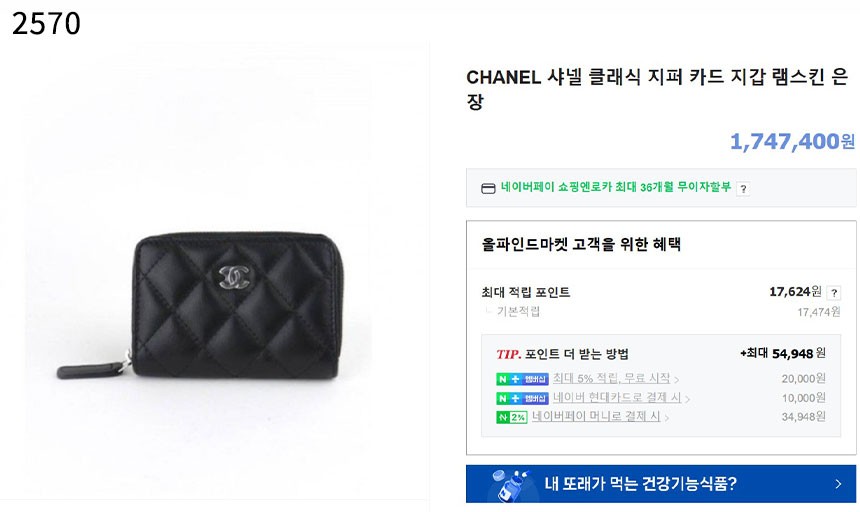Open the 네이버 현대카드로 결제 시 link
Image resolution: width=860 pixels, height=512 pixels.
click(x=616, y=397)
